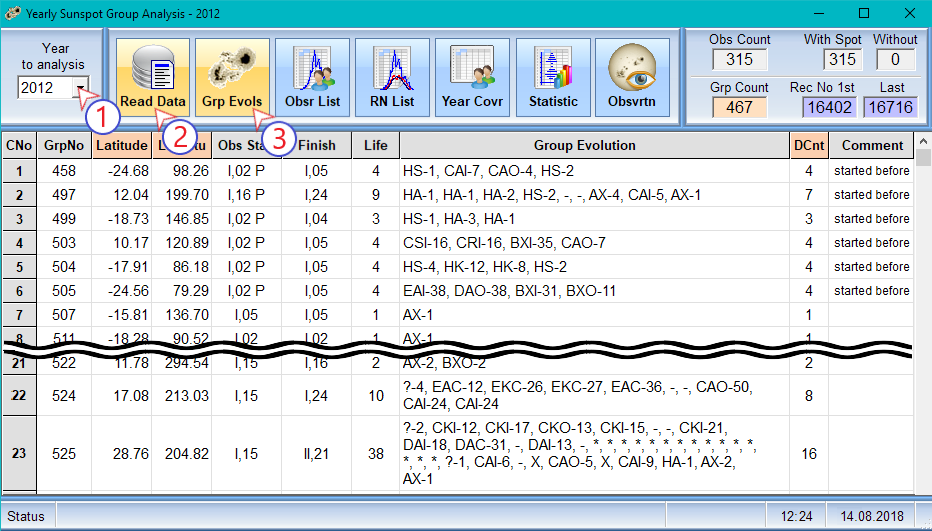Click the application icon in title bar
The height and width of the screenshot is (531, 932).
tap(12, 12)
